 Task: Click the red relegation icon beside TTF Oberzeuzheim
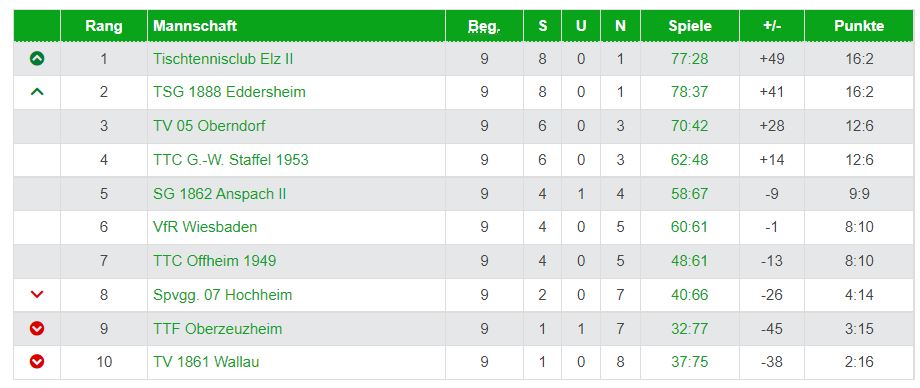37,329
